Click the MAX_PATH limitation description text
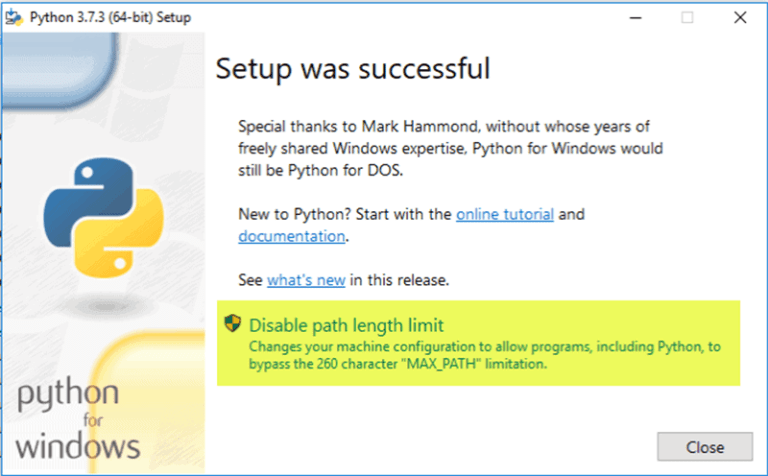 pyautogui.click(x=484, y=355)
